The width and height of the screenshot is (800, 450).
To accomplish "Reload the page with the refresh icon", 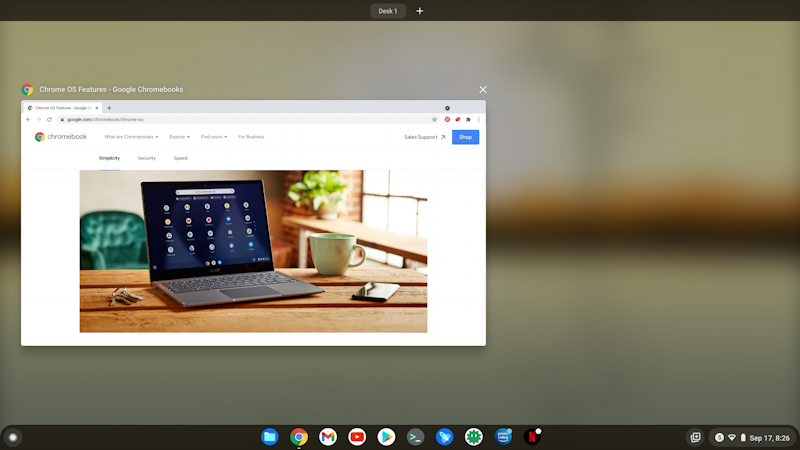I will (x=49, y=119).
